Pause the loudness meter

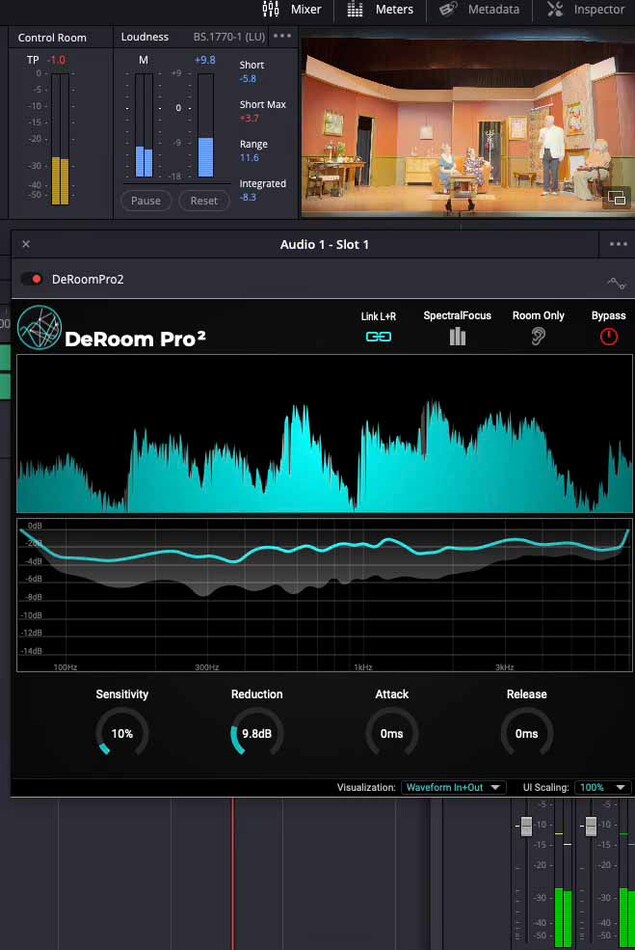[146, 201]
